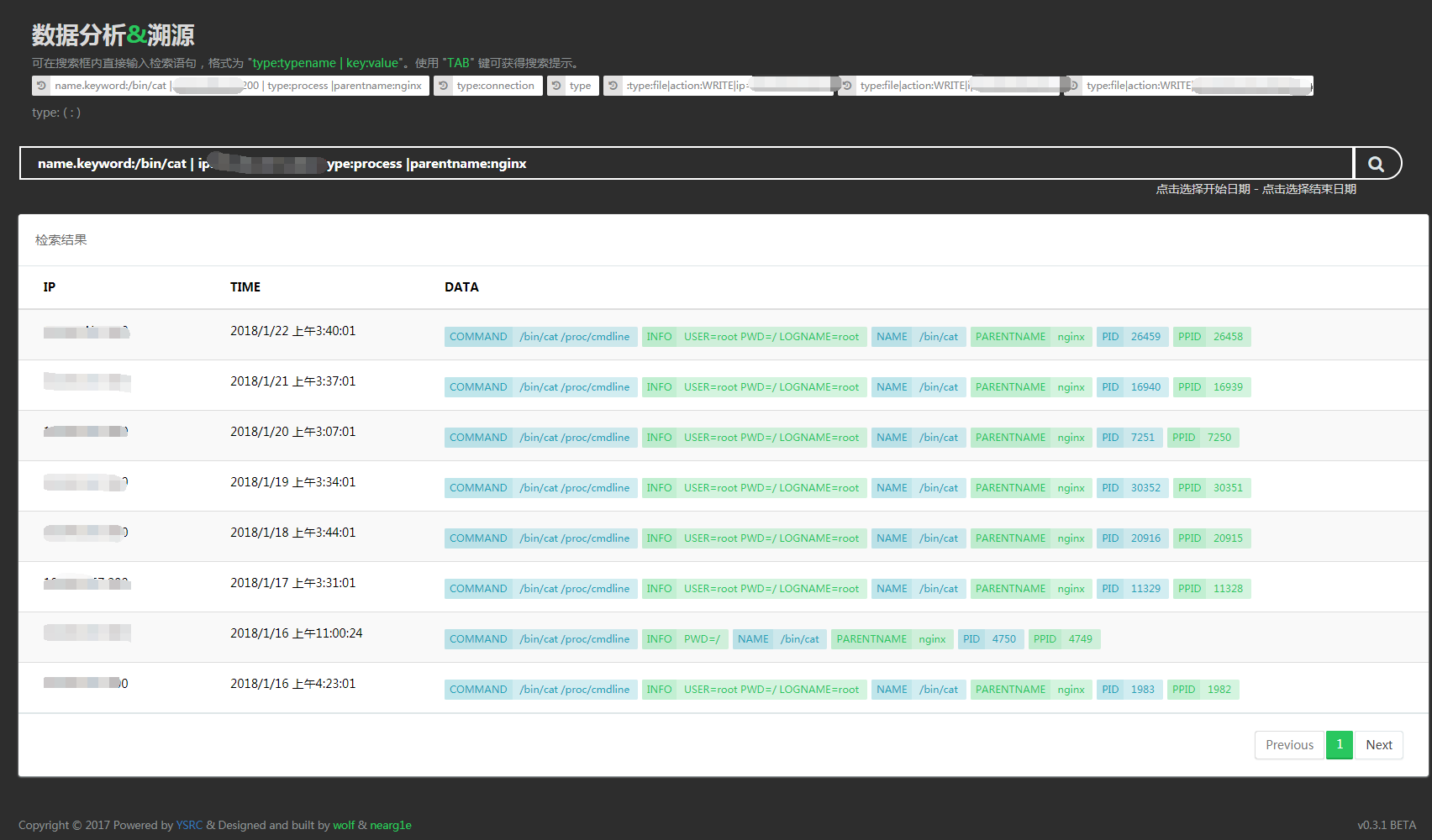Click timestamp '2018/1/17 上午3:31:01'
The image size is (1432, 840).
click(293, 583)
